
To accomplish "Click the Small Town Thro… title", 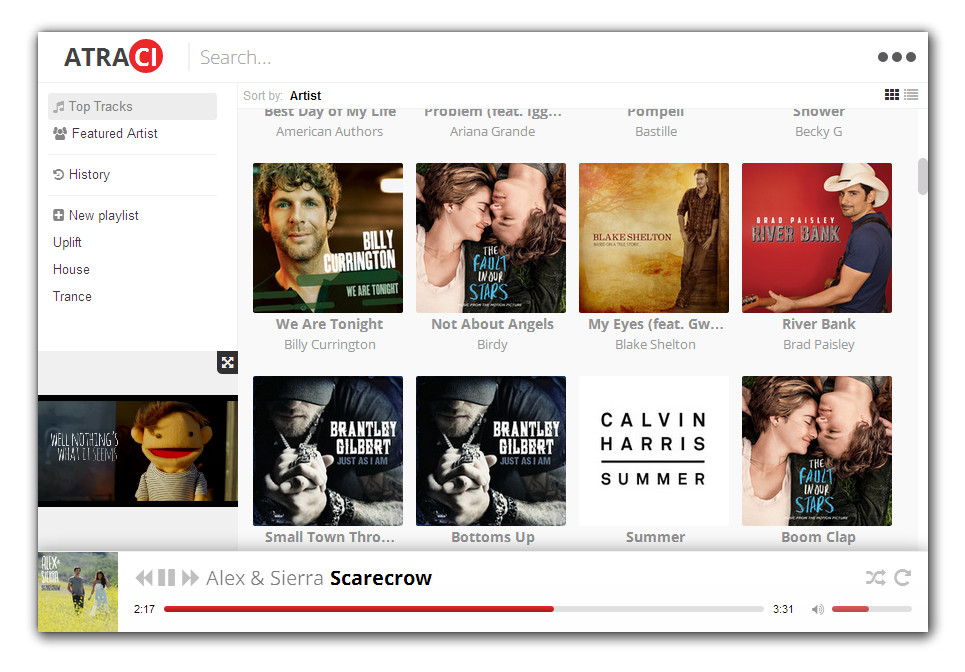I will click(329, 537).
